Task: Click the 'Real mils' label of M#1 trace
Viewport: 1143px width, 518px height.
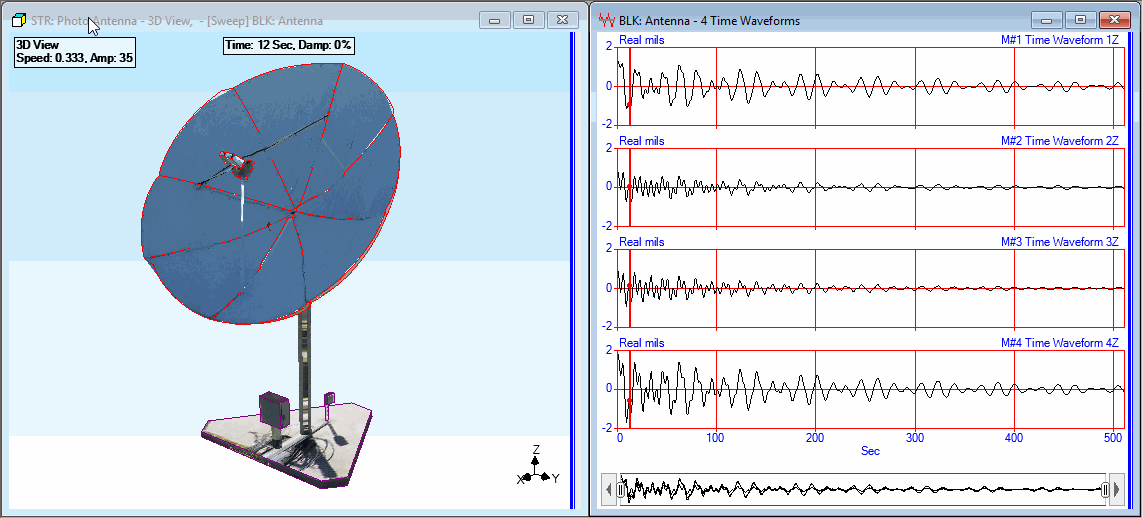Action: click(641, 41)
